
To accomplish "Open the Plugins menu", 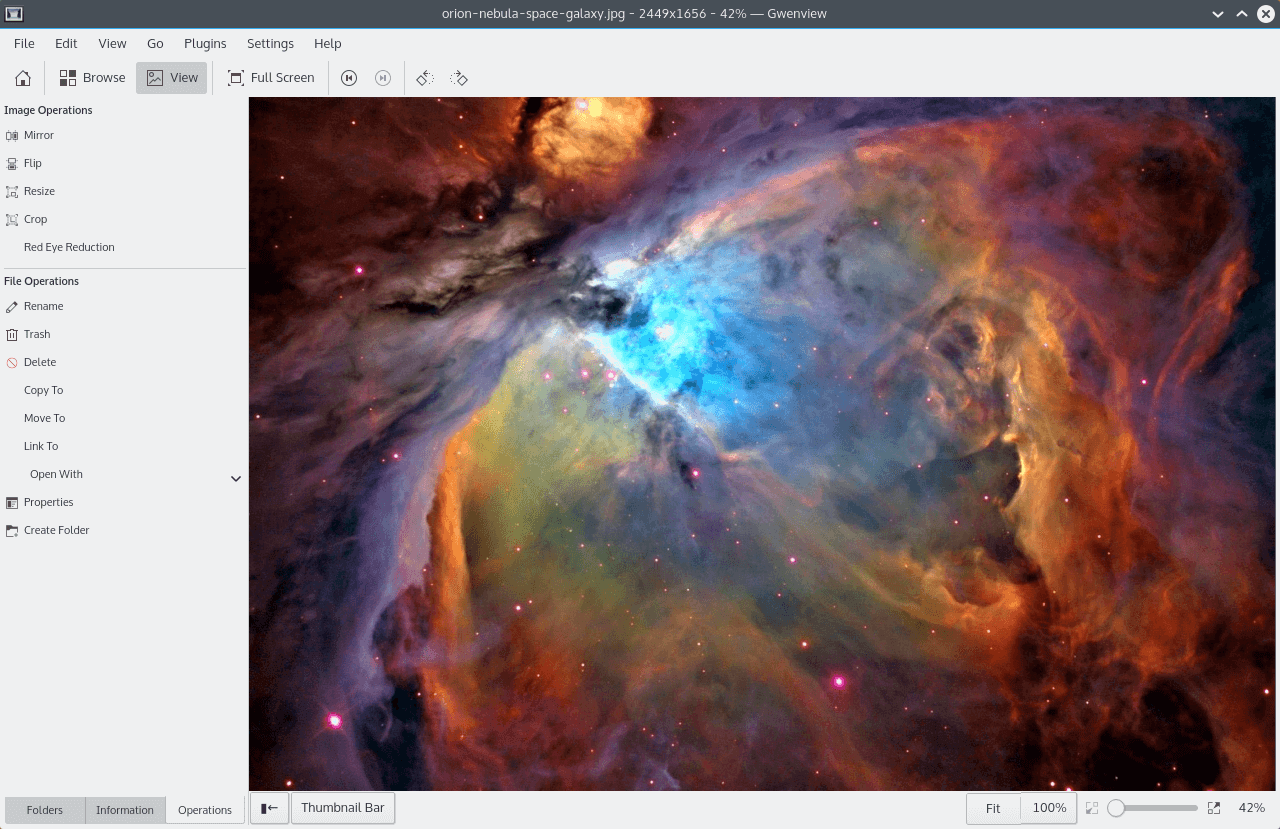I will 205,43.
